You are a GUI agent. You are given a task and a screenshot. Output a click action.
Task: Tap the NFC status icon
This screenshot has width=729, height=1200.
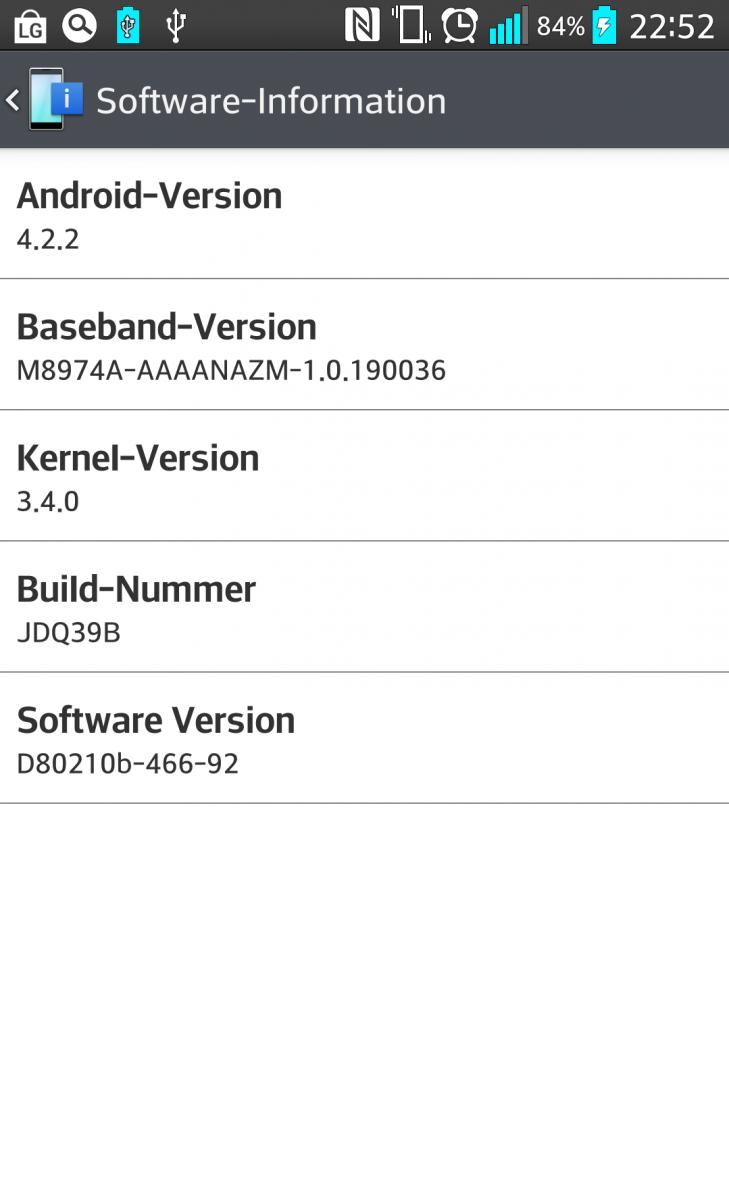362,25
